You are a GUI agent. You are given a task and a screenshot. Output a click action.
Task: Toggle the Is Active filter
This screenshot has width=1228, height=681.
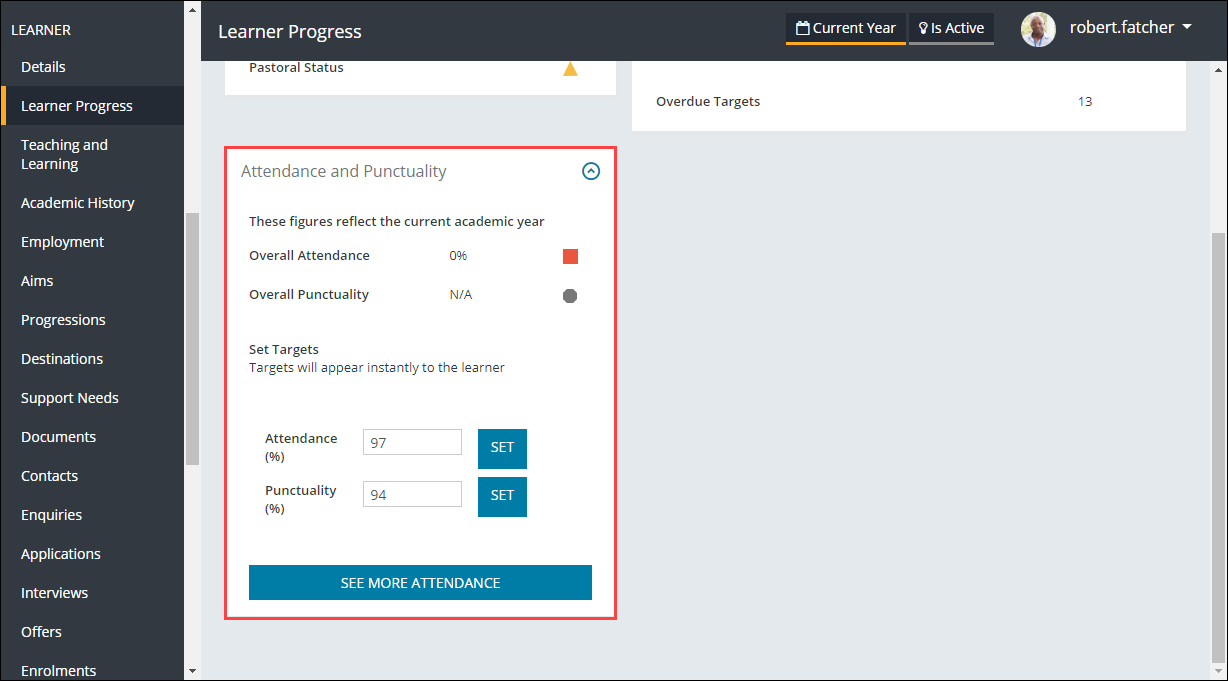(950, 28)
